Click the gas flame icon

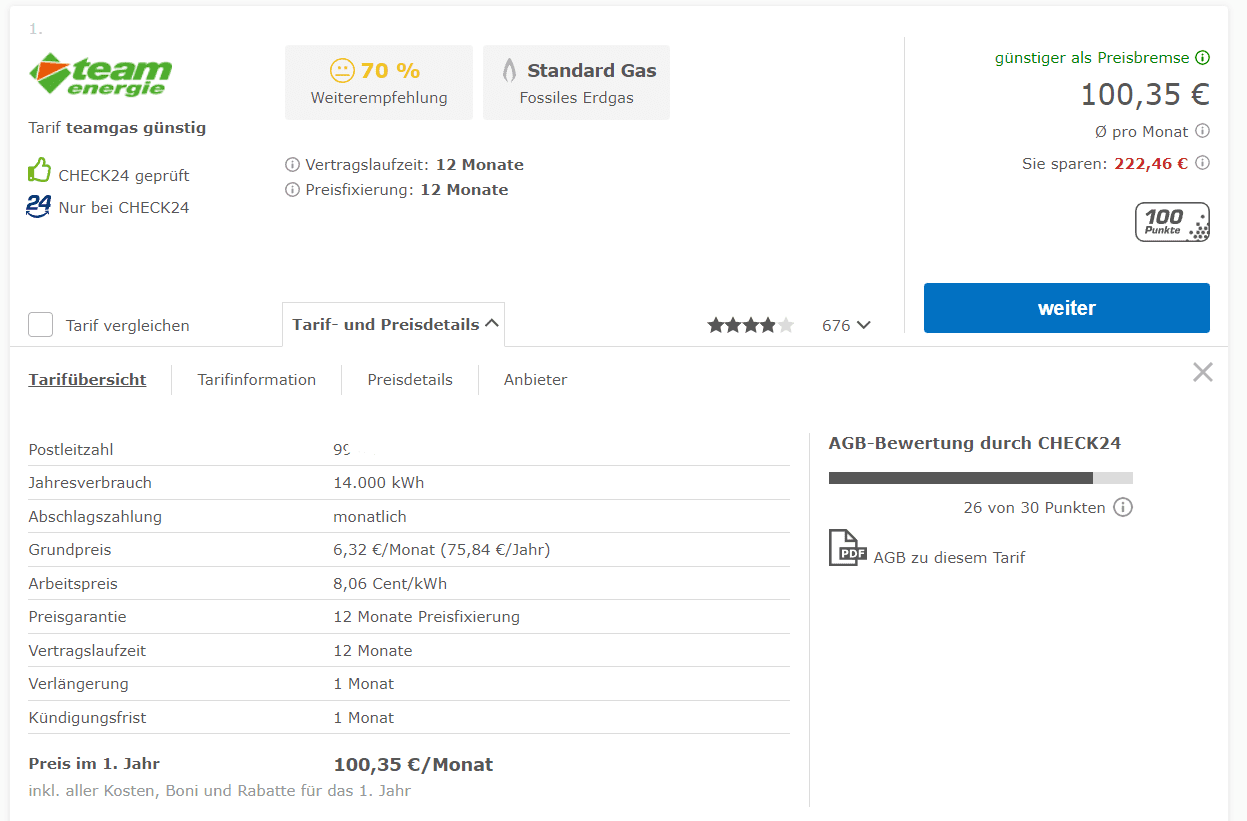509,70
